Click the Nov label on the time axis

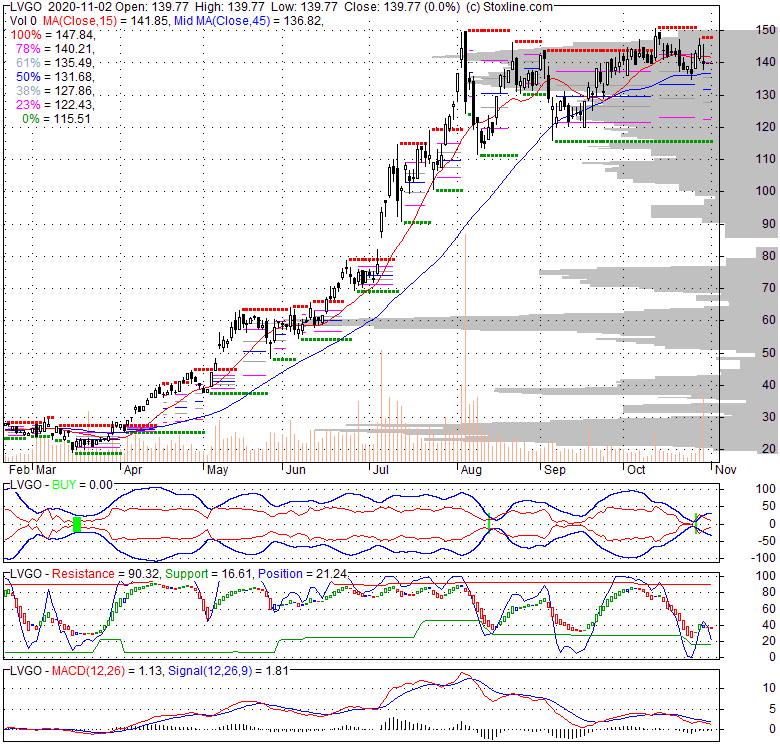pyautogui.click(x=725, y=470)
